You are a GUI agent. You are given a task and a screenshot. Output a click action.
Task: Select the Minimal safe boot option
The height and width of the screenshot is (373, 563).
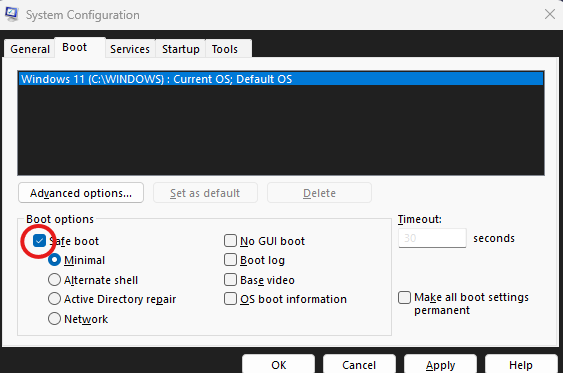[54, 260]
